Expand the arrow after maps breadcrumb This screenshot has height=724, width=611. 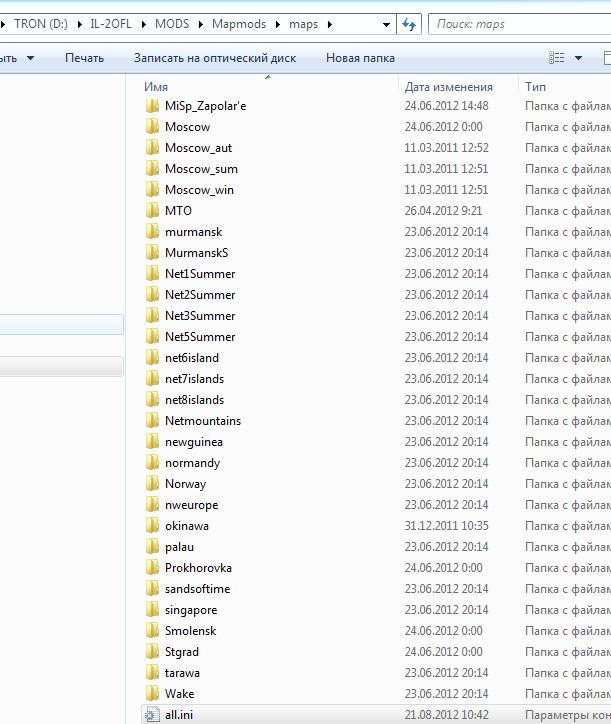[329, 24]
